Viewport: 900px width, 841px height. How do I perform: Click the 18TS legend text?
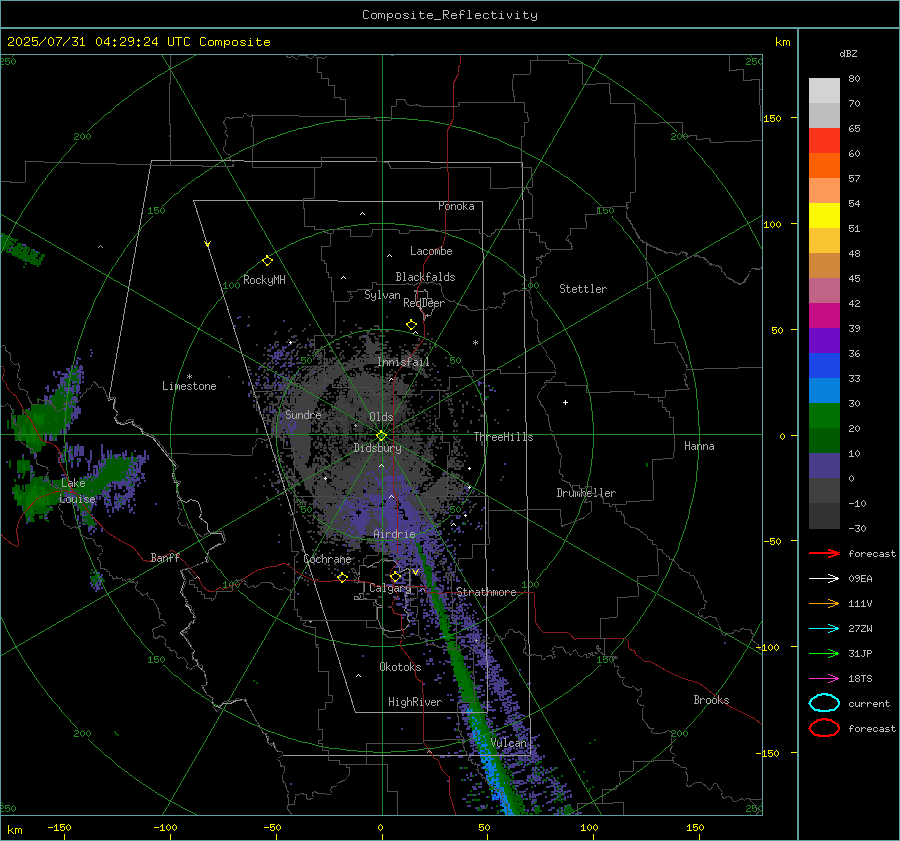click(x=860, y=679)
